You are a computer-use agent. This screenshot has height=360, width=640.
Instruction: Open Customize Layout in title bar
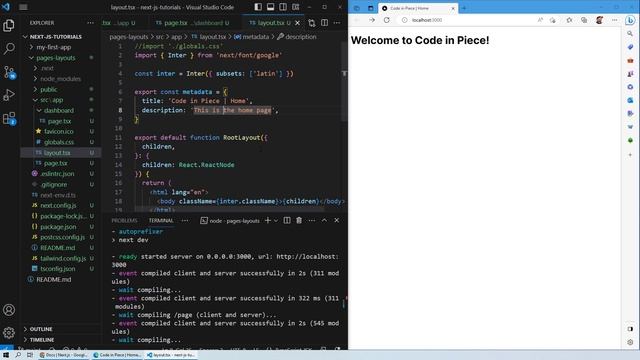[296, 7]
